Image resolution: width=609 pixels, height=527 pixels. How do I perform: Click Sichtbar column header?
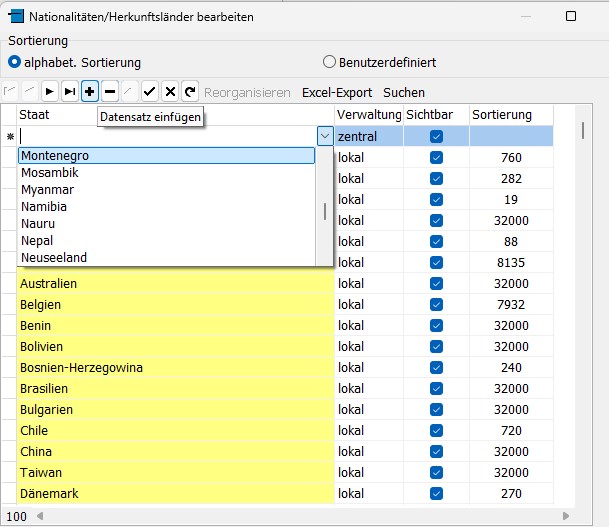click(x=436, y=115)
